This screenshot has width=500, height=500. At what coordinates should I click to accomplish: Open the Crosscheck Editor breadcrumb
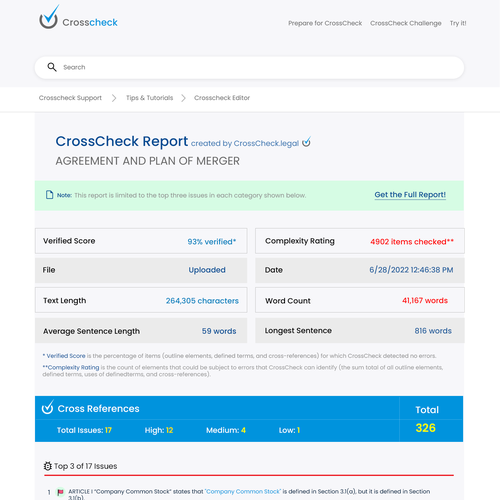tap(222, 98)
